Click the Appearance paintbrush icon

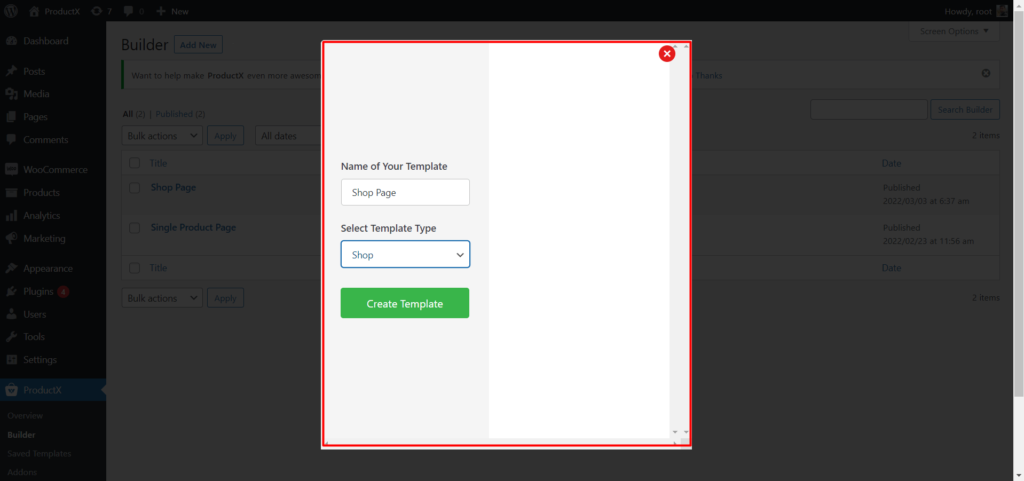click(11, 268)
